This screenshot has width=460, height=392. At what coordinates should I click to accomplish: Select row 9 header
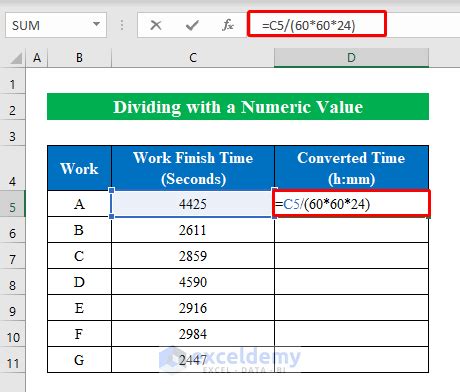pyautogui.click(x=13, y=308)
